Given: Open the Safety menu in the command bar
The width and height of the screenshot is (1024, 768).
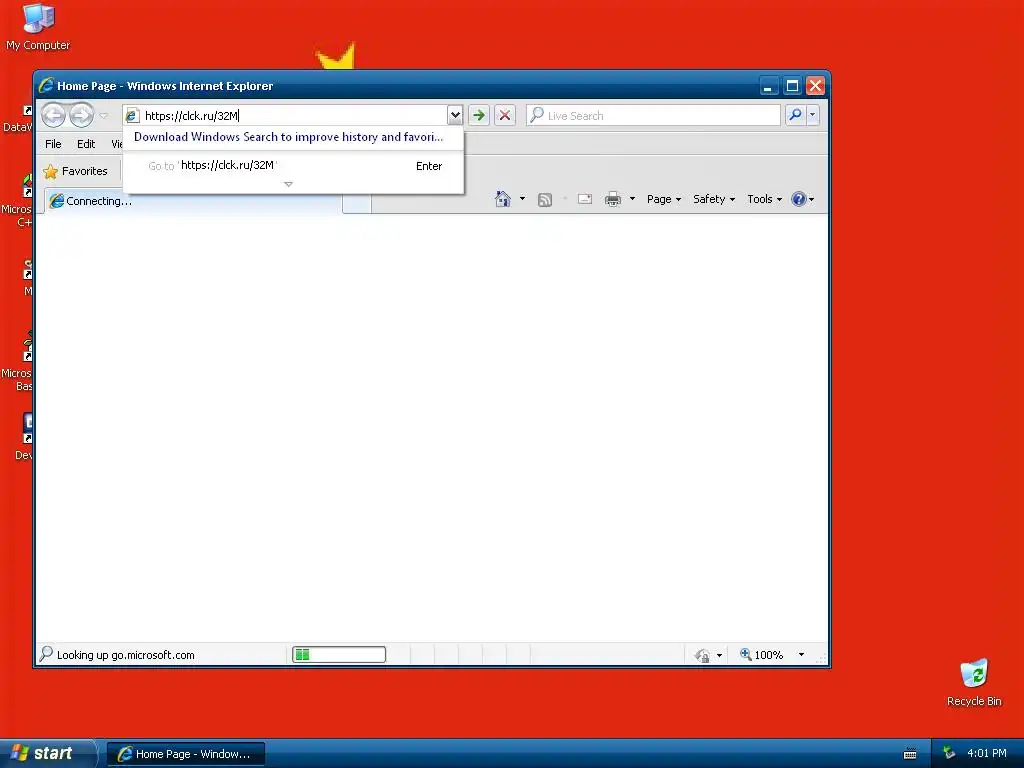Looking at the screenshot, I should [714, 199].
